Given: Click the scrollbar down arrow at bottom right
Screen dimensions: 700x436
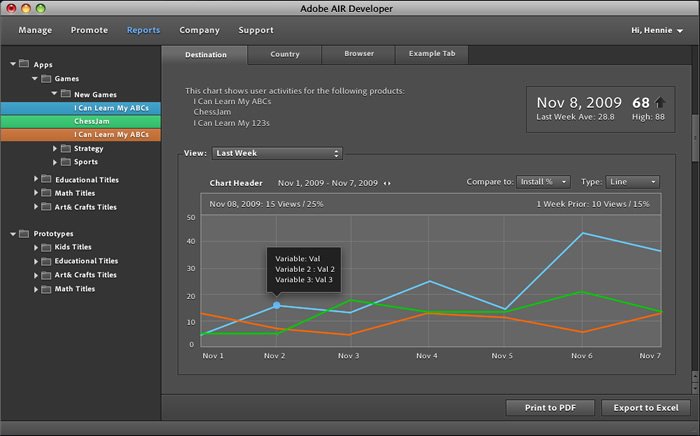Looking at the screenshot, I should [x=696, y=387].
